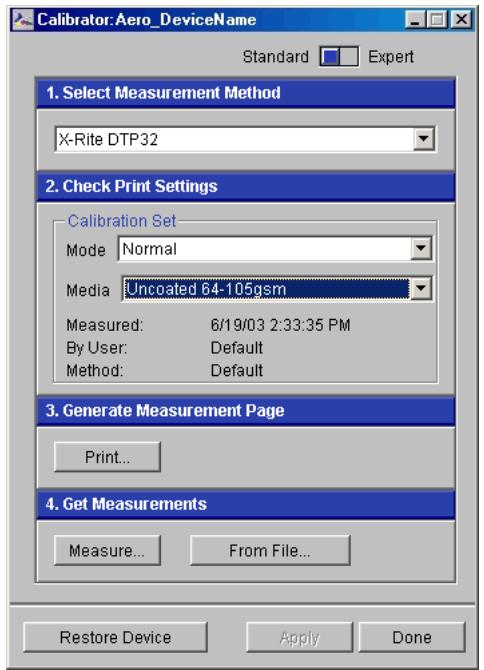Viewport: 484px width, 670px height.
Task: Select the X-Rite DTP32 combo box field
Action: tap(245, 139)
